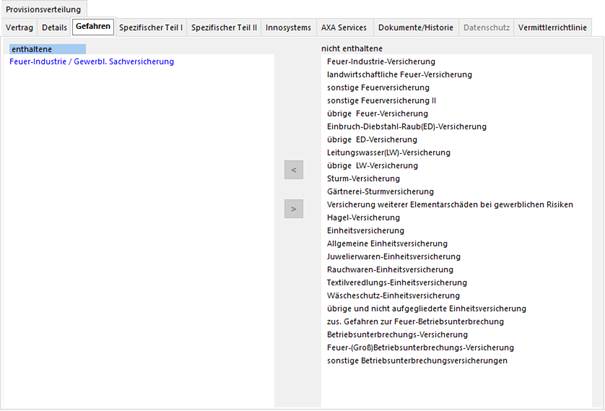
Task: Select sonstige Betriebsunterbrechungsversicherungen
Action: tap(417, 360)
